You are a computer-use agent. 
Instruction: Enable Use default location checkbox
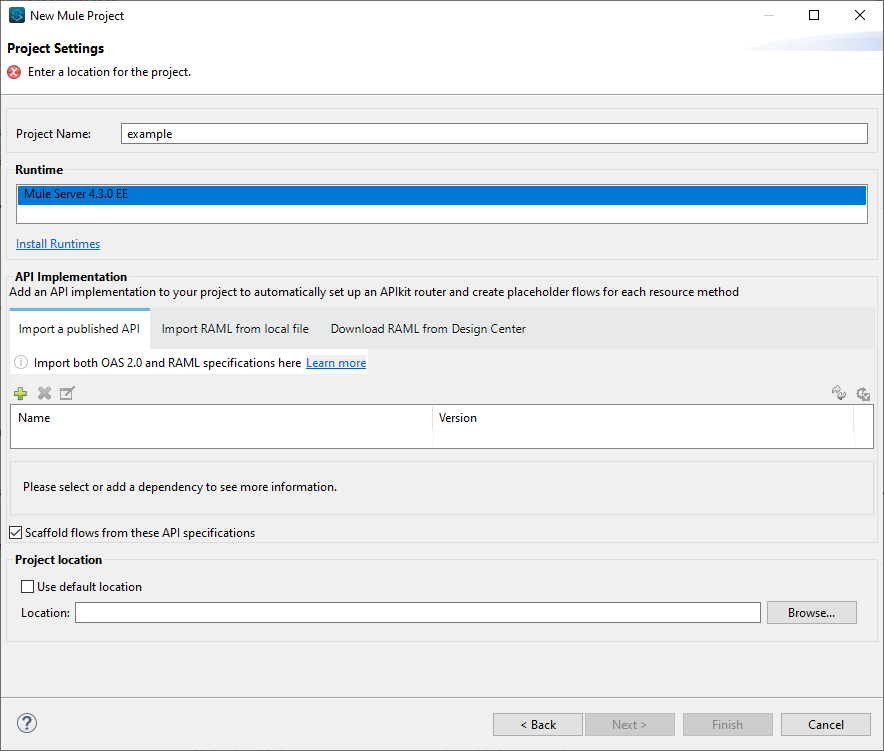[28, 587]
